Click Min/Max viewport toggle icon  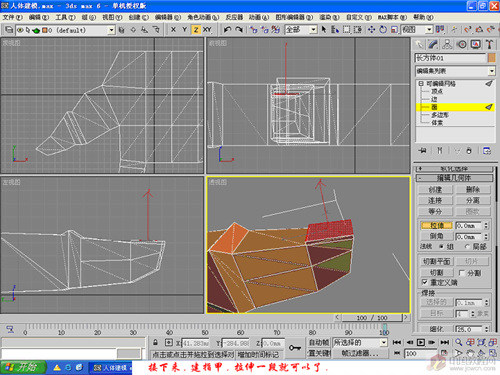click(x=493, y=353)
